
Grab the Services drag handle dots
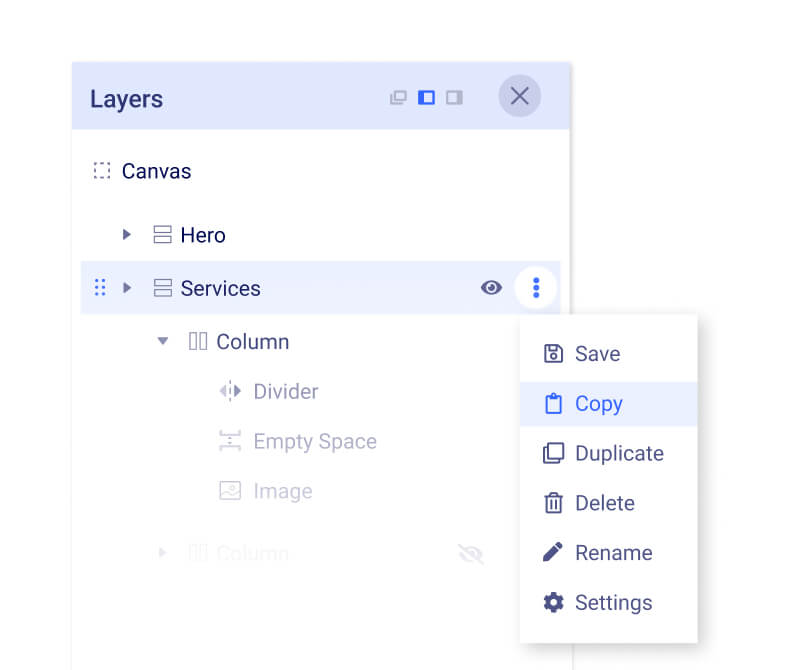[x=99, y=287]
